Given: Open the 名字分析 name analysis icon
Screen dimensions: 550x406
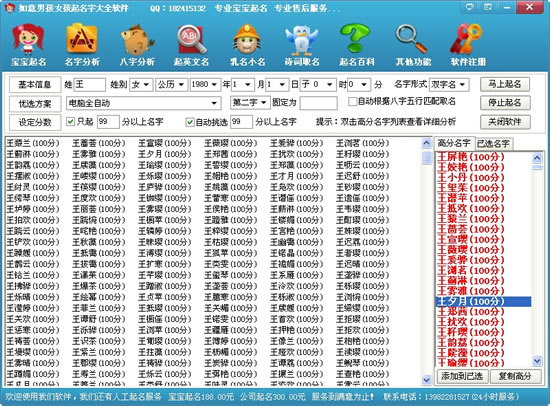Looking at the screenshot, I should point(82,45).
